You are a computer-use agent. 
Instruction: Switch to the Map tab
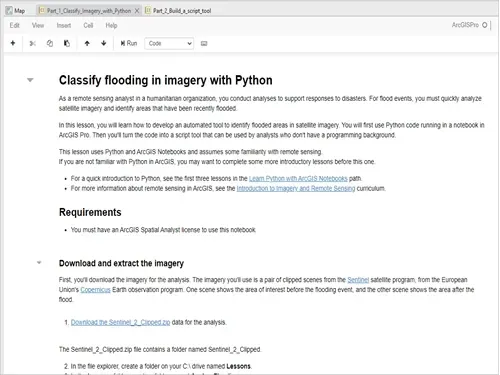tap(16, 11)
